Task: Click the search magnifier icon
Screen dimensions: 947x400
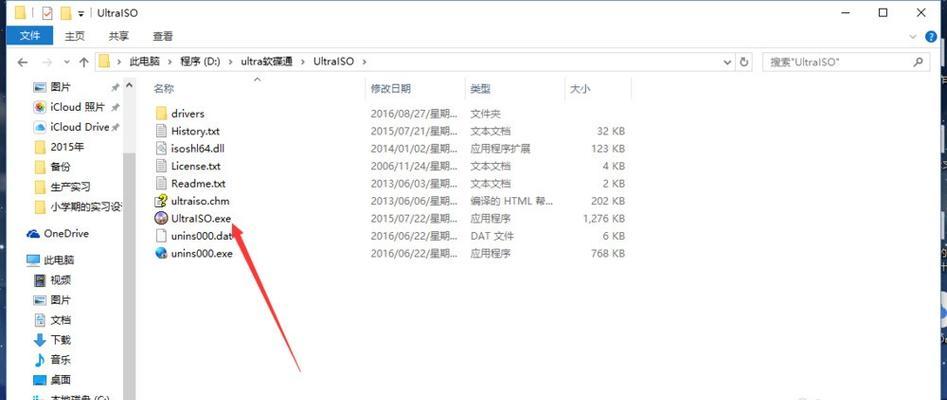Action: point(918,62)
